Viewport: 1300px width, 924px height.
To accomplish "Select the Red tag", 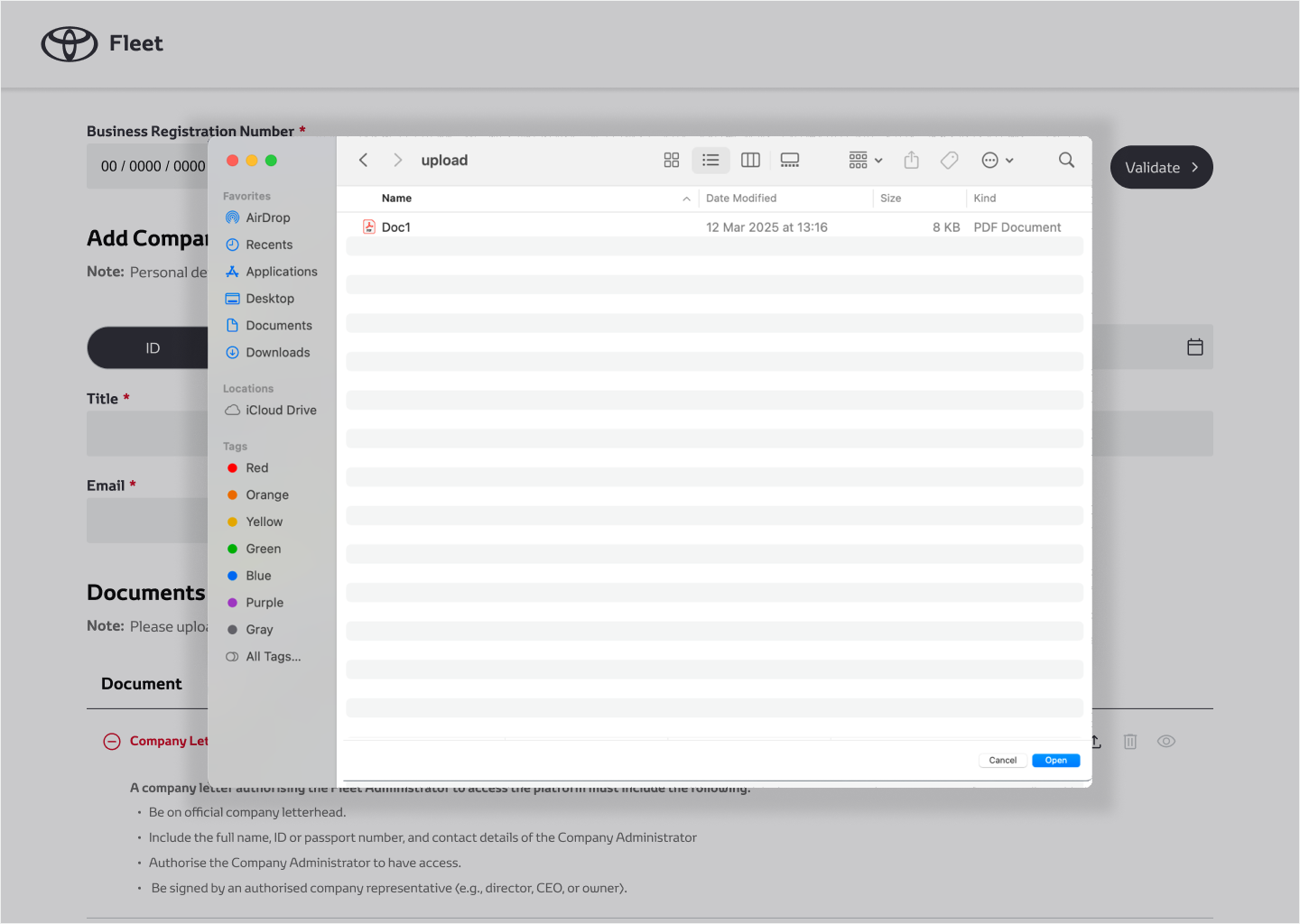I will 256,468.
